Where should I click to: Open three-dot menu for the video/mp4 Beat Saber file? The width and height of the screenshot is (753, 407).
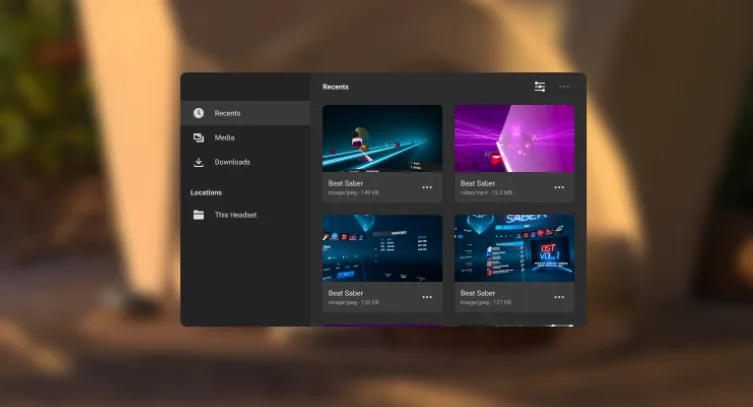pyautogui.click(x=559, y=188)
